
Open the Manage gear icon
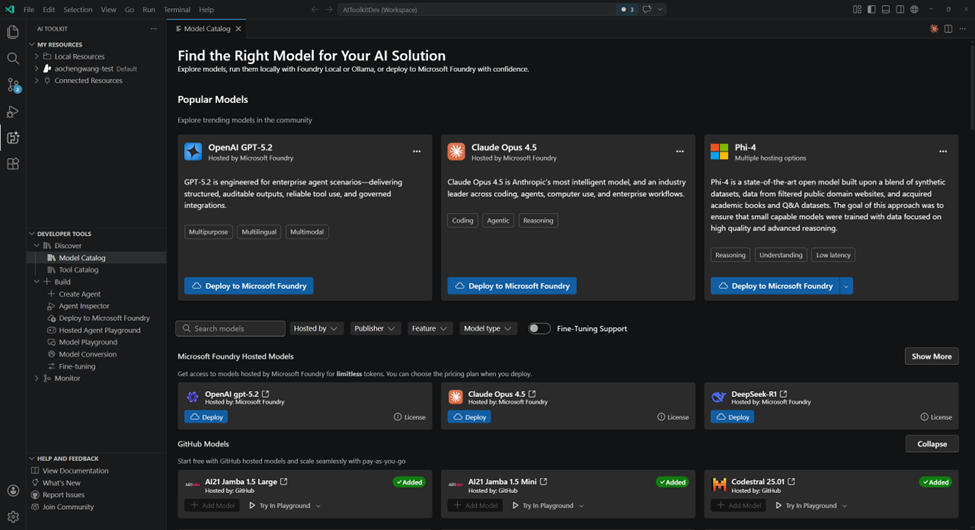click(x=12, y=517)
